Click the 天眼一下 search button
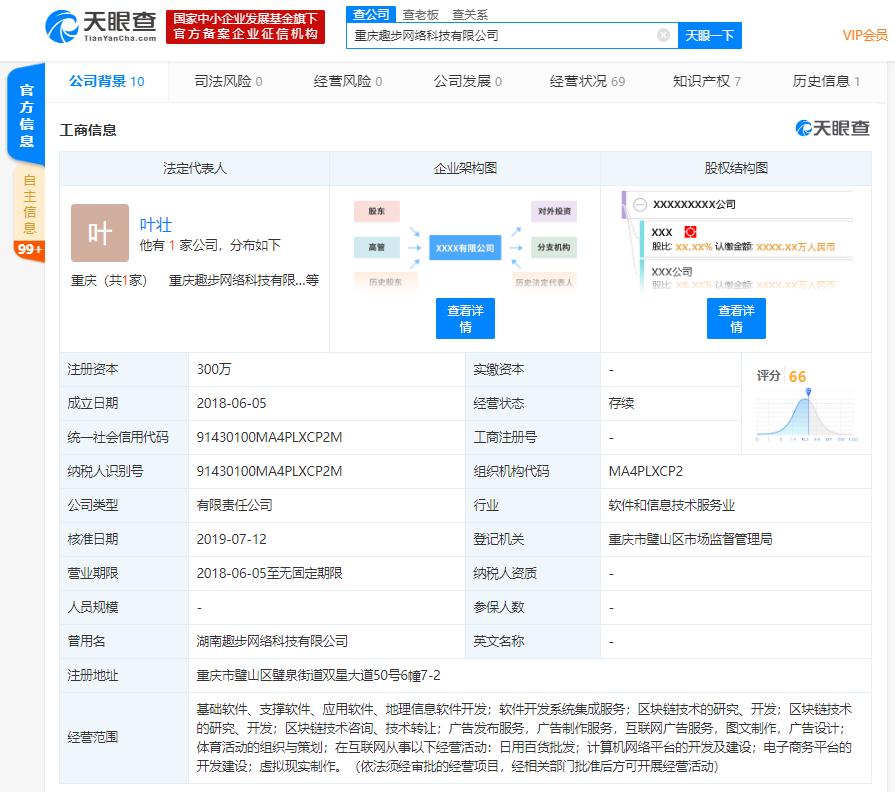Screen dimensions: 895x792 (709, 35)
